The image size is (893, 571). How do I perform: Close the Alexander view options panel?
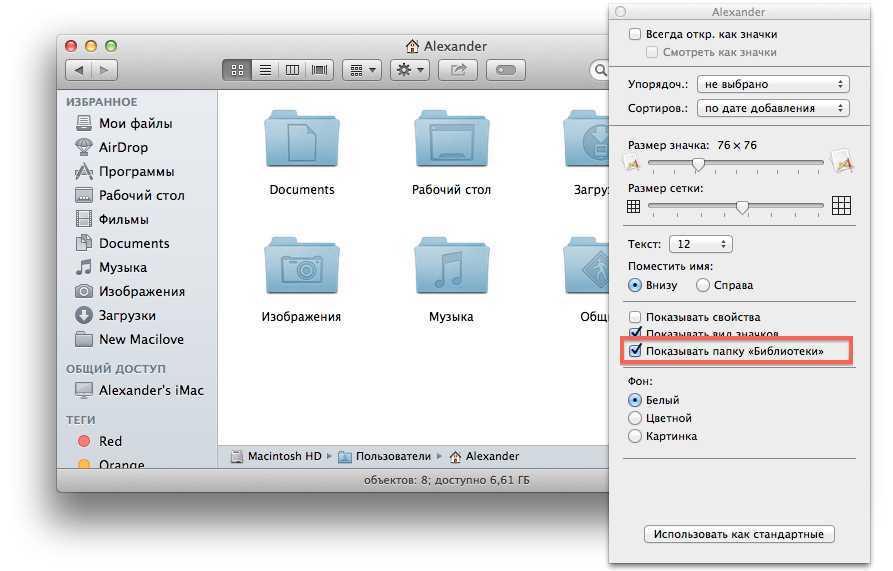[621, 11]
